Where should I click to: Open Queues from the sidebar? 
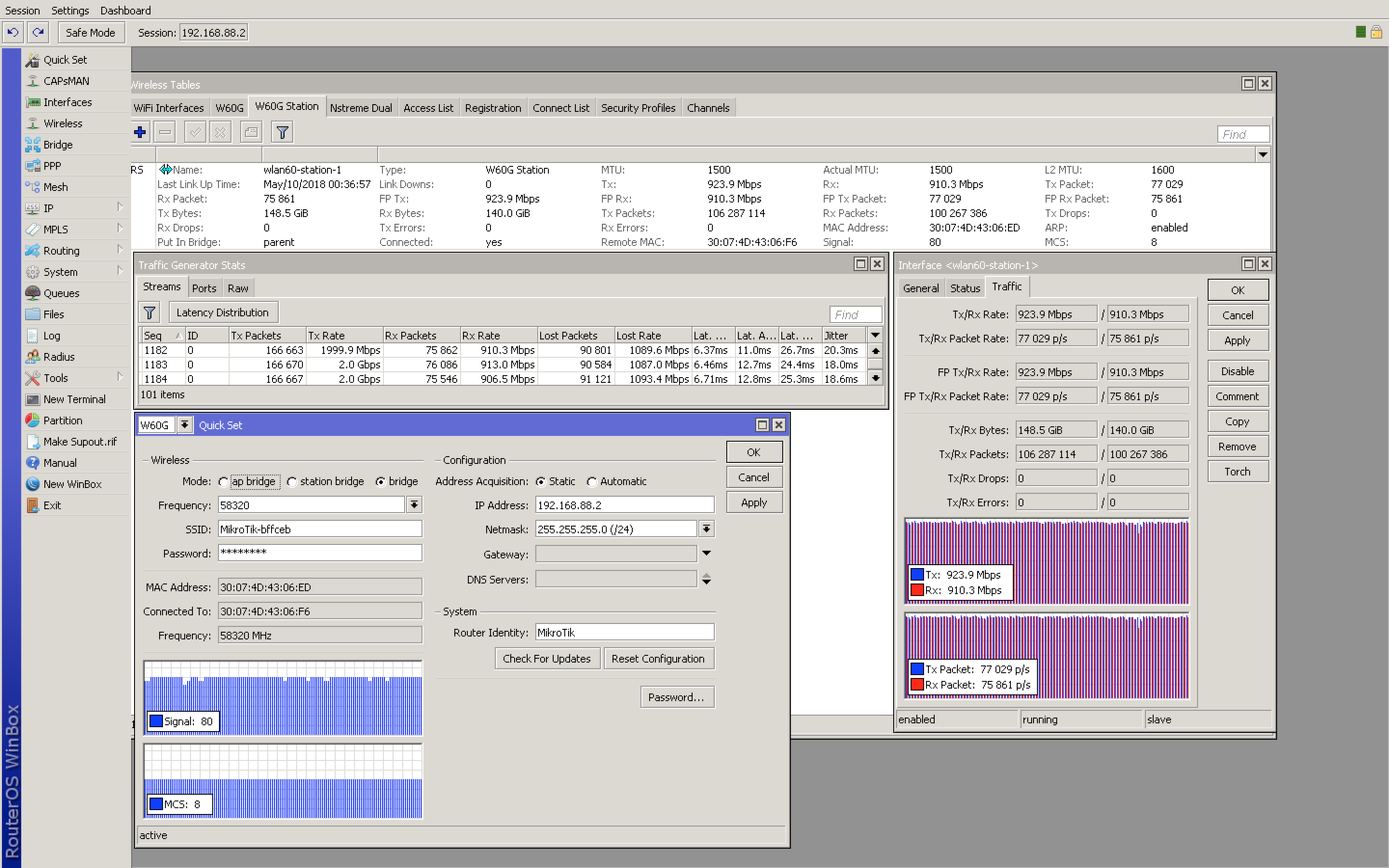coord(61,293)
